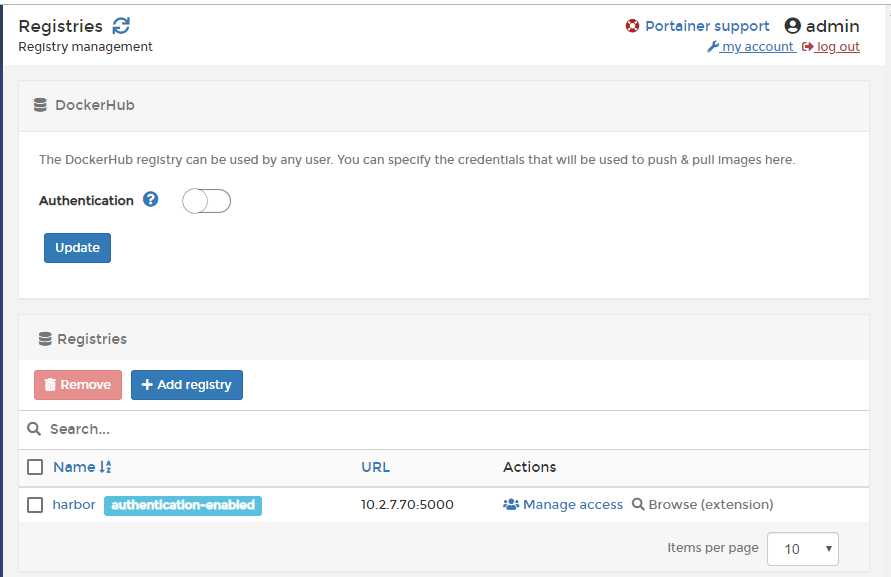Click Manage access for harbor

(573, 504)
